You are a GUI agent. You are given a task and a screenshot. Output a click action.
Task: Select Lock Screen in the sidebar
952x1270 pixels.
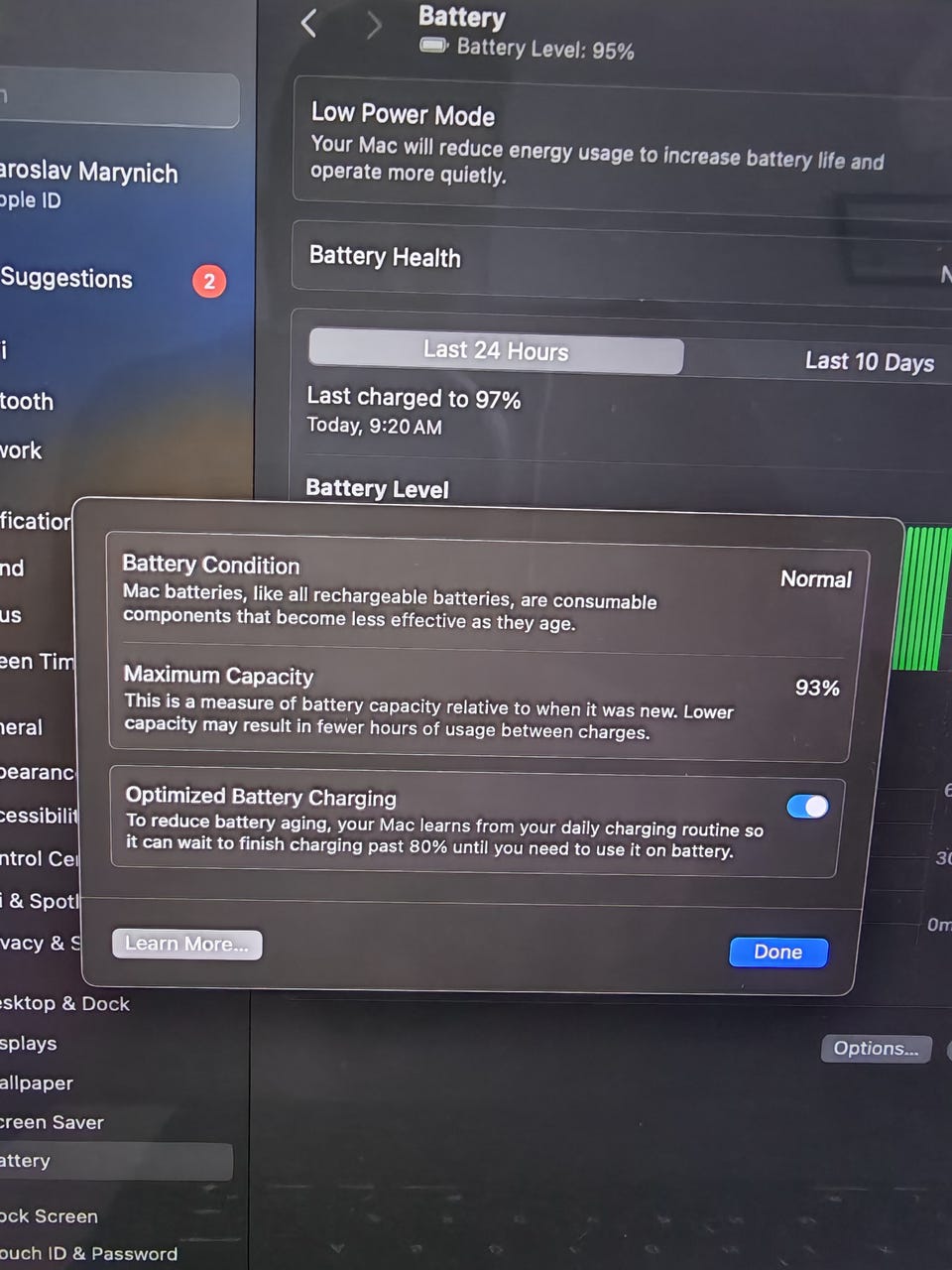(50, 1216)
